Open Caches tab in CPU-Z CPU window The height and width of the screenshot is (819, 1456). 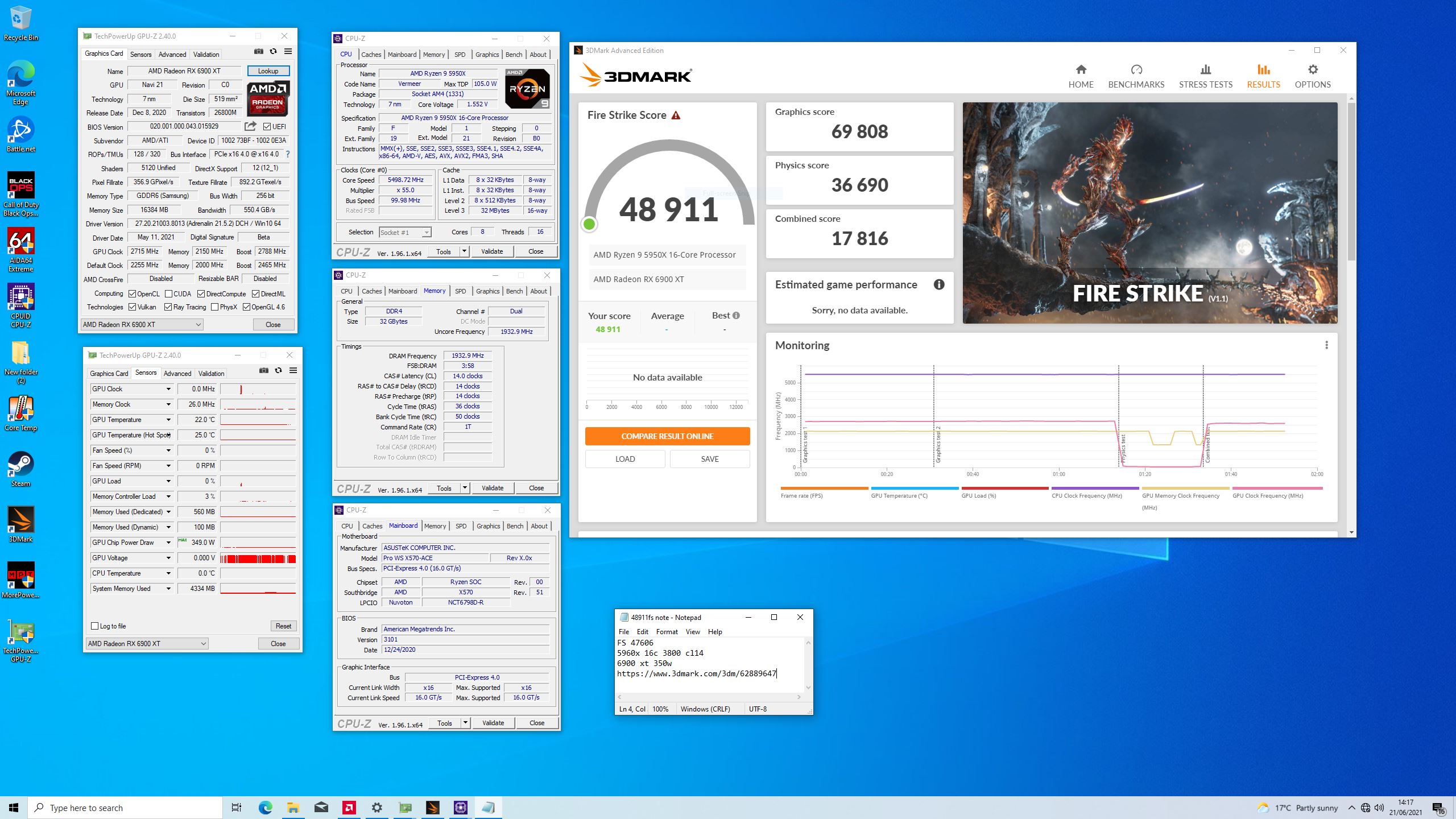(x=371, y=55)
